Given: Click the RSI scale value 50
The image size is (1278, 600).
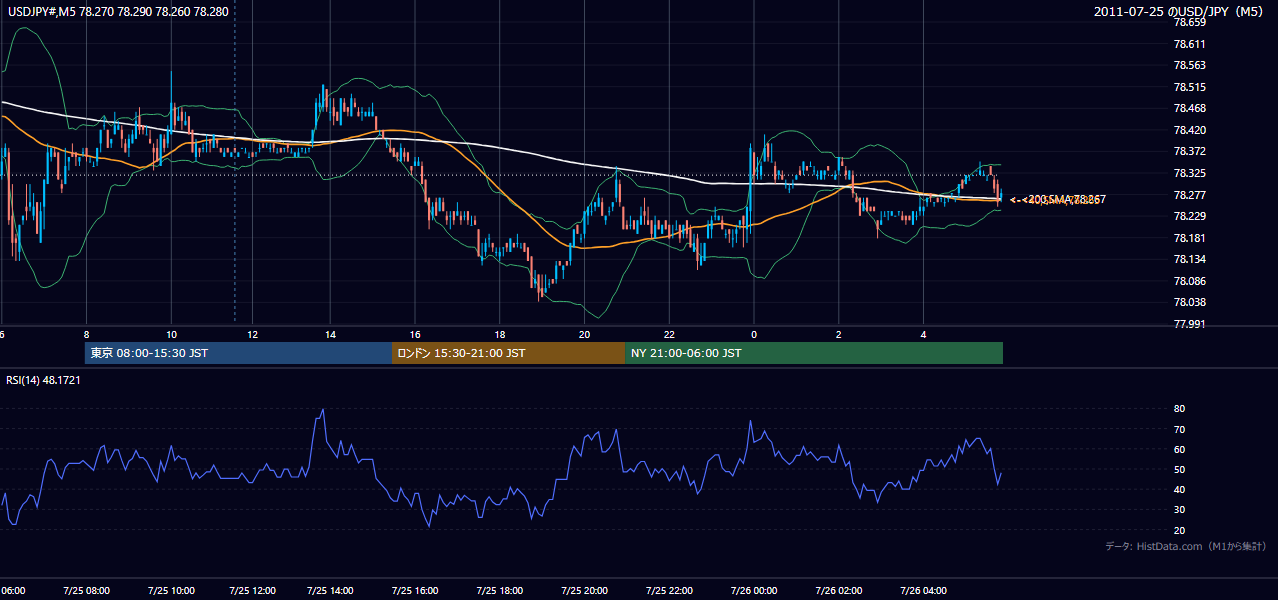Looking at the screenshot, I should coord(1179,469).
